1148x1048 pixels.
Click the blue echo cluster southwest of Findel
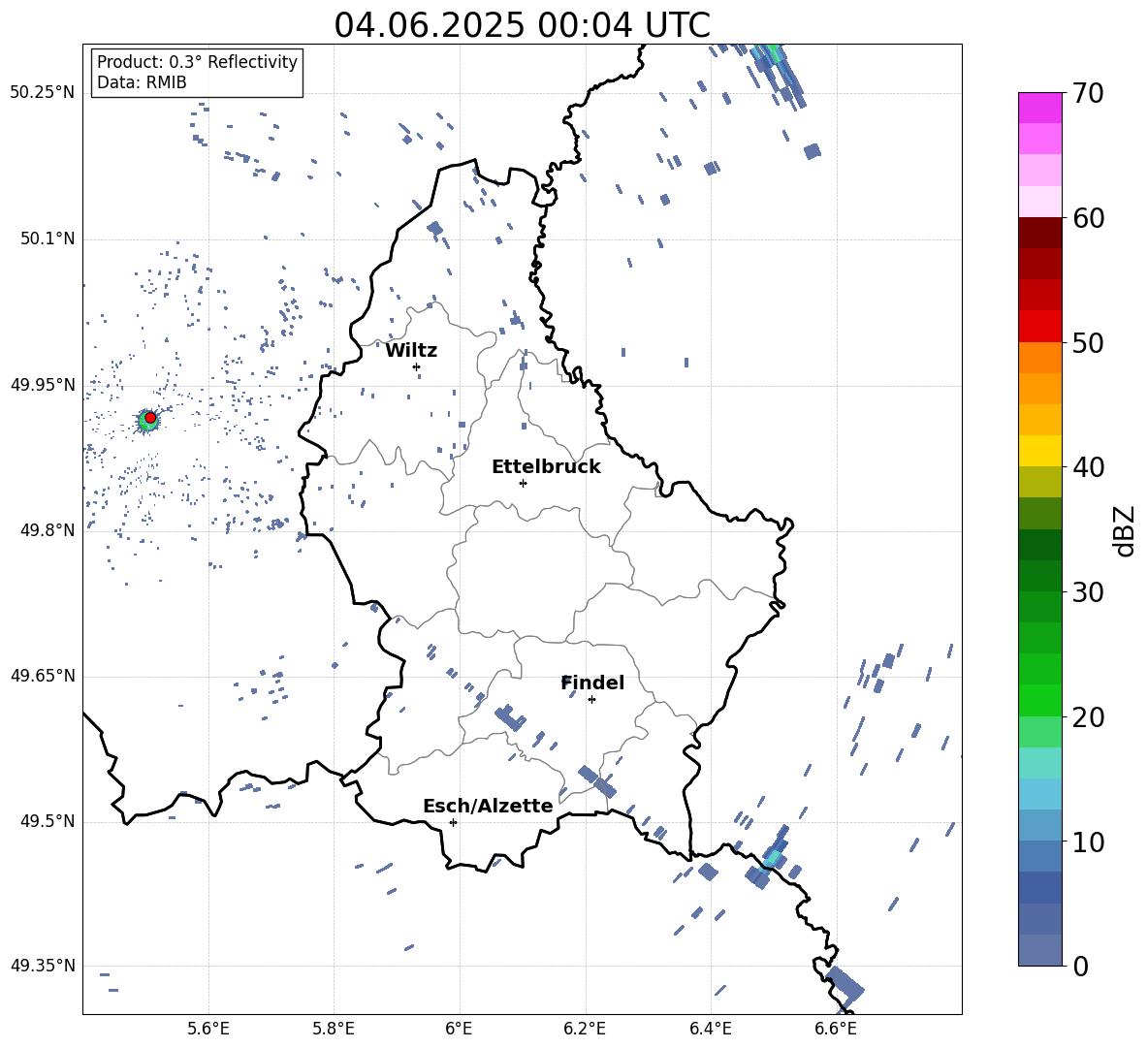tap(510, 718)
